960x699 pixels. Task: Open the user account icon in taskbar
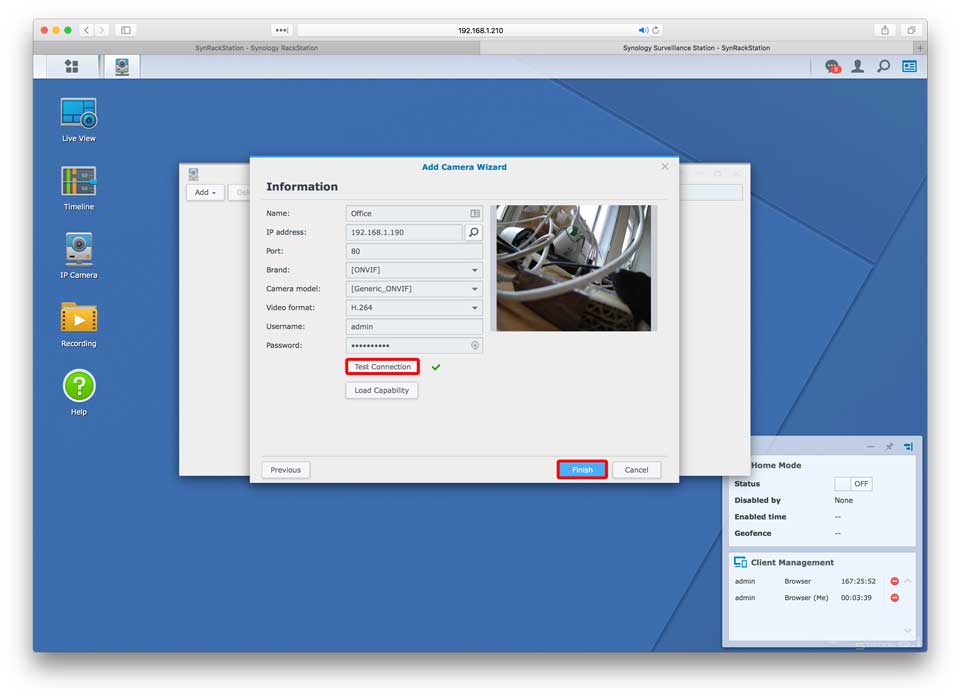(857, 66)
